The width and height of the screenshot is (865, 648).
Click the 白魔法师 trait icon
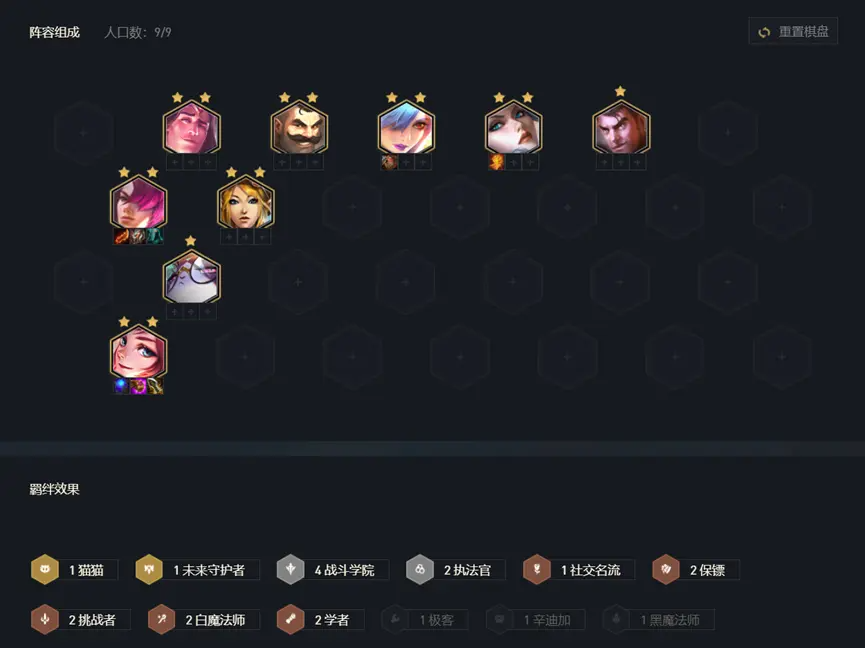pyautogui.click(x=162, y=619)
